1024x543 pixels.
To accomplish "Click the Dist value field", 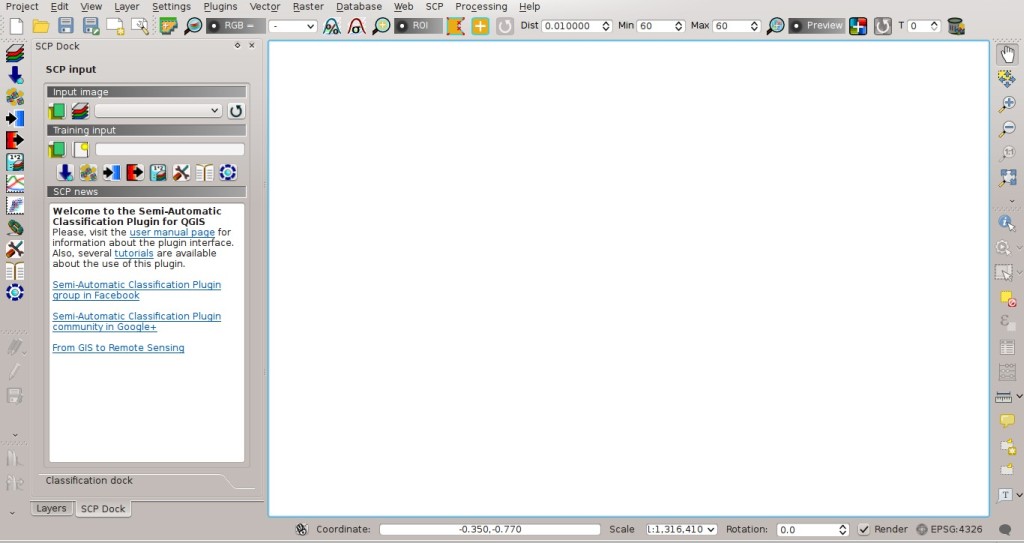I will point(571,26).
